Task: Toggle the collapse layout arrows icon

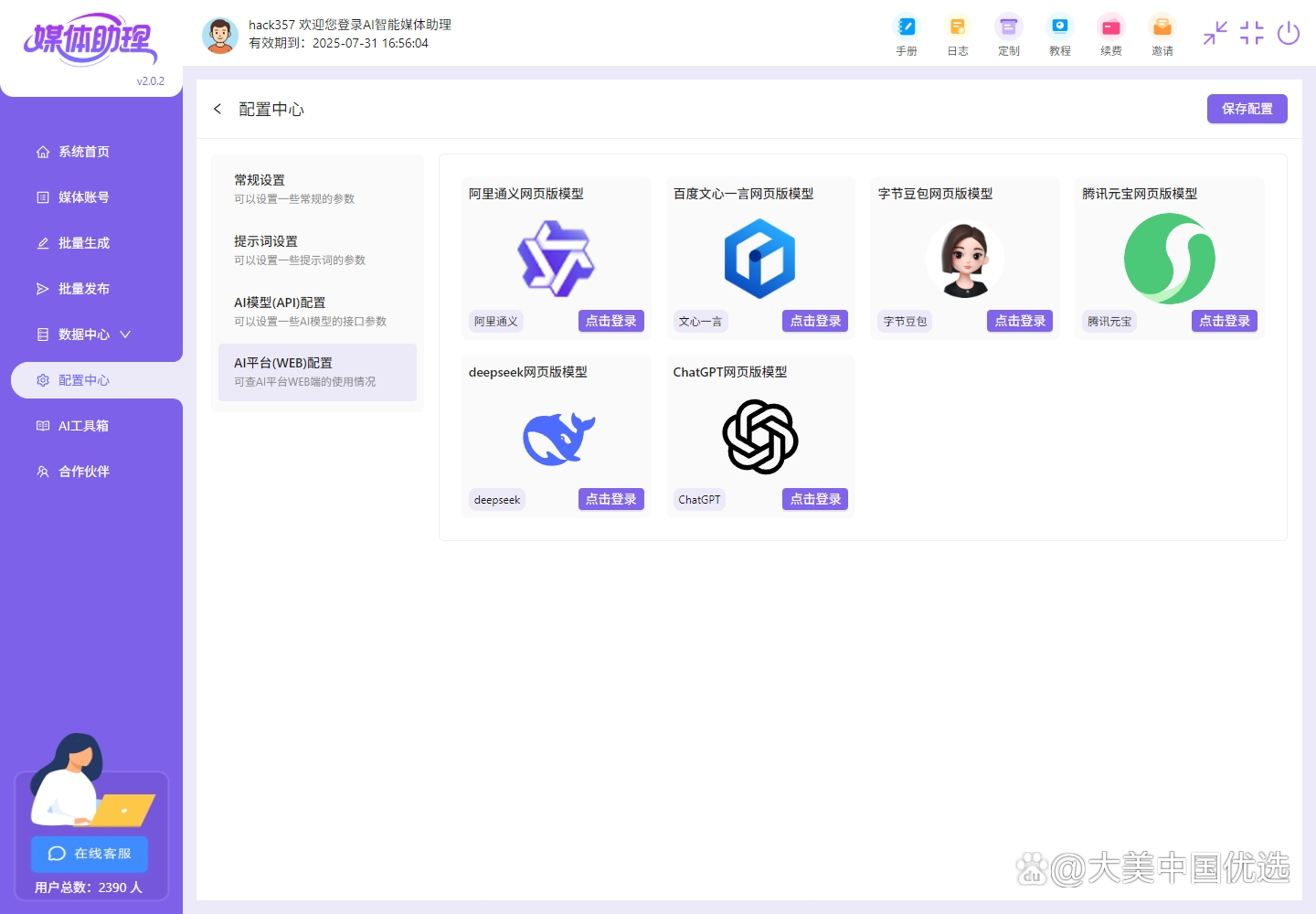Action: click(x=1215, y=33)
